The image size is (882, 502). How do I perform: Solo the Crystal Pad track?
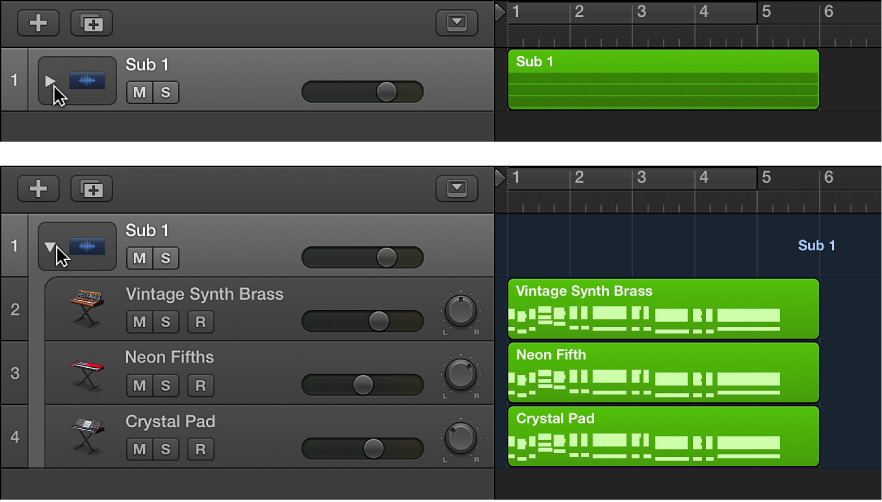pos(165,449)
